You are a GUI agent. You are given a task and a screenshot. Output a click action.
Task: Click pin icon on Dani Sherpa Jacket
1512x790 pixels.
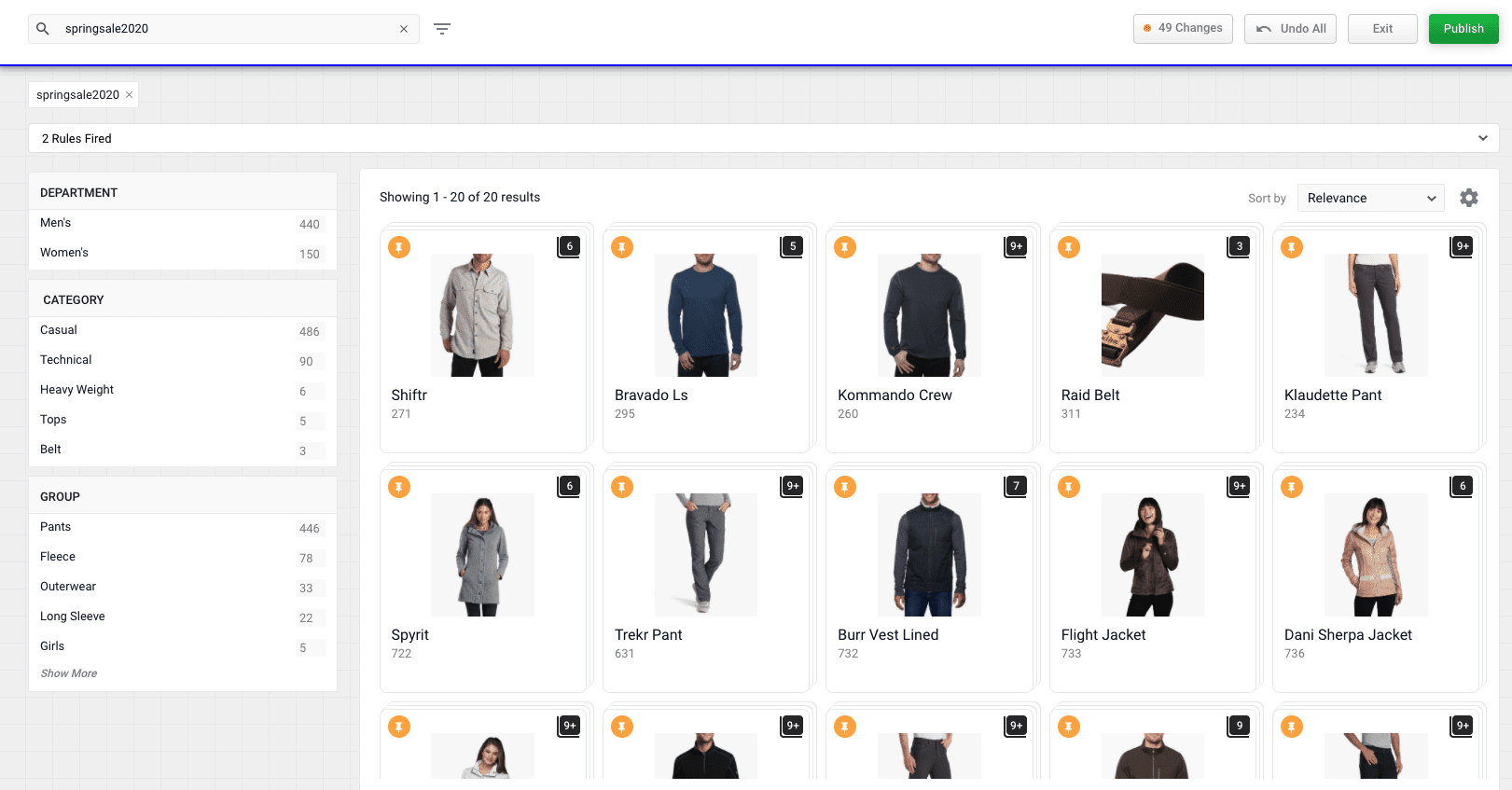pos(1292,487)
